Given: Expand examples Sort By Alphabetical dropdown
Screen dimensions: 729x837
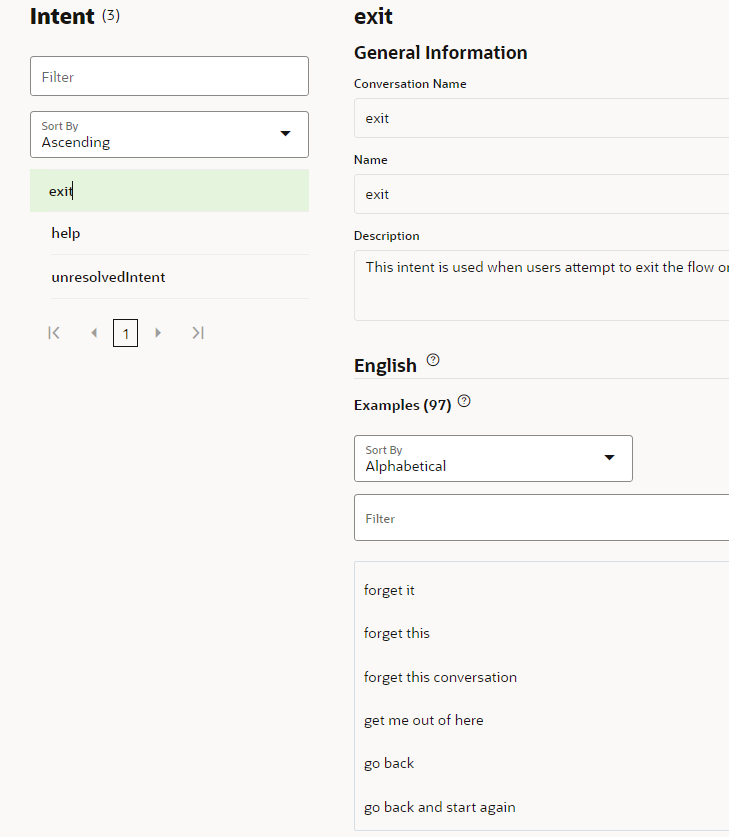Looking at the screenshot, I should click(x=493, y=458).
